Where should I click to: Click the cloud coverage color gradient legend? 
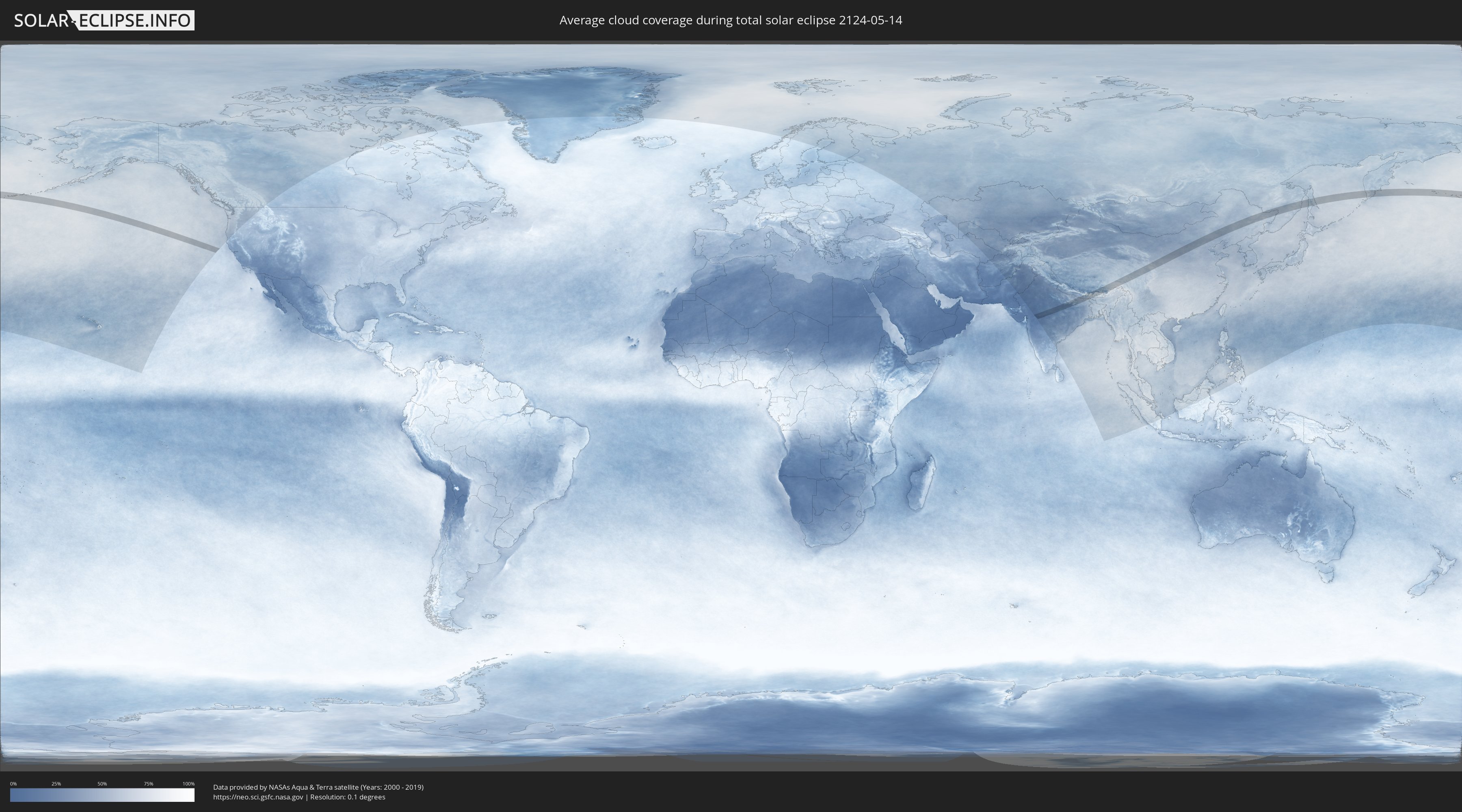[x=102, y=795]
